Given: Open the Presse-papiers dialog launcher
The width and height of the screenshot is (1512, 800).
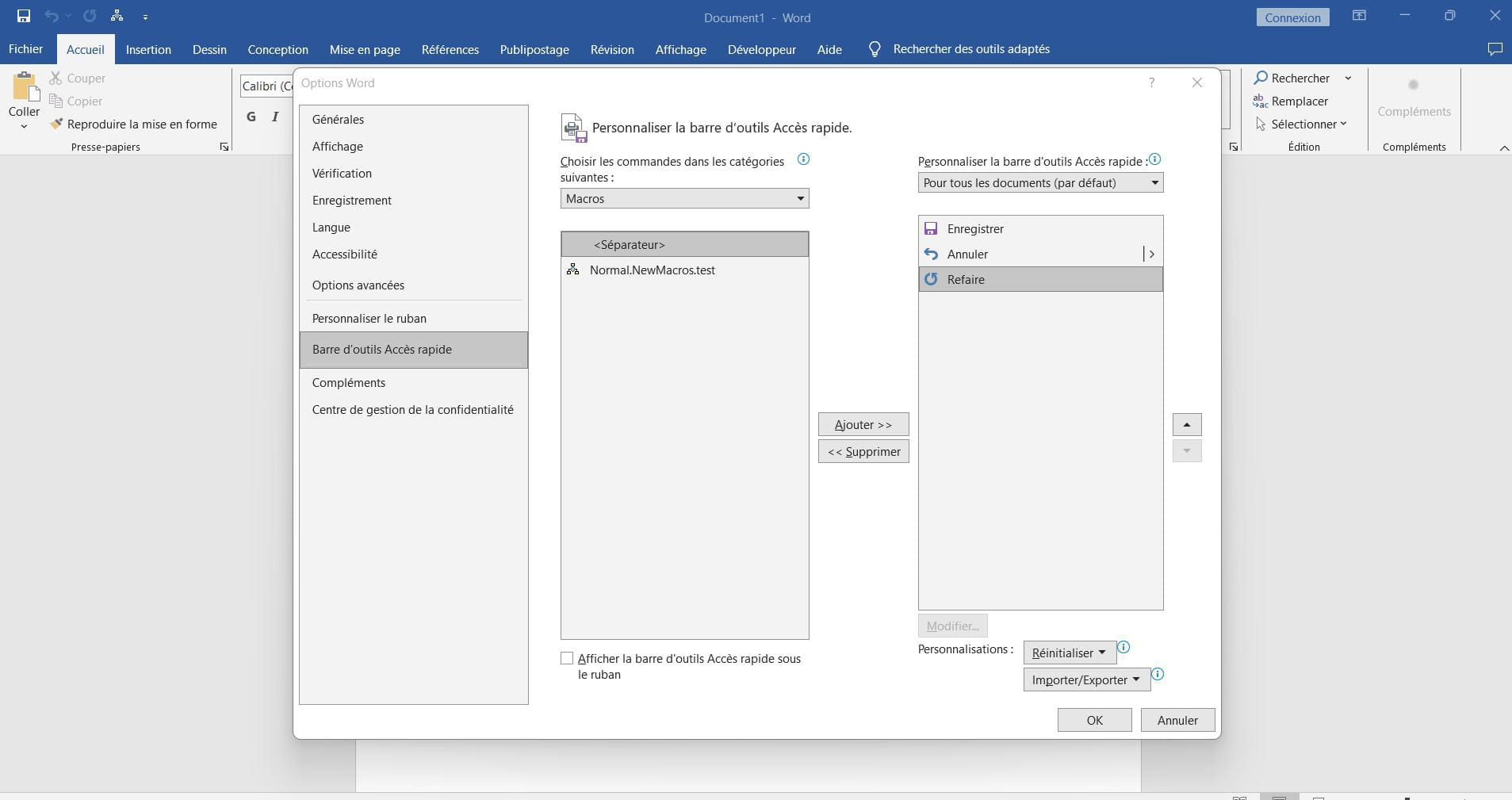Looking at the screenshot, I should coord(224,147).
